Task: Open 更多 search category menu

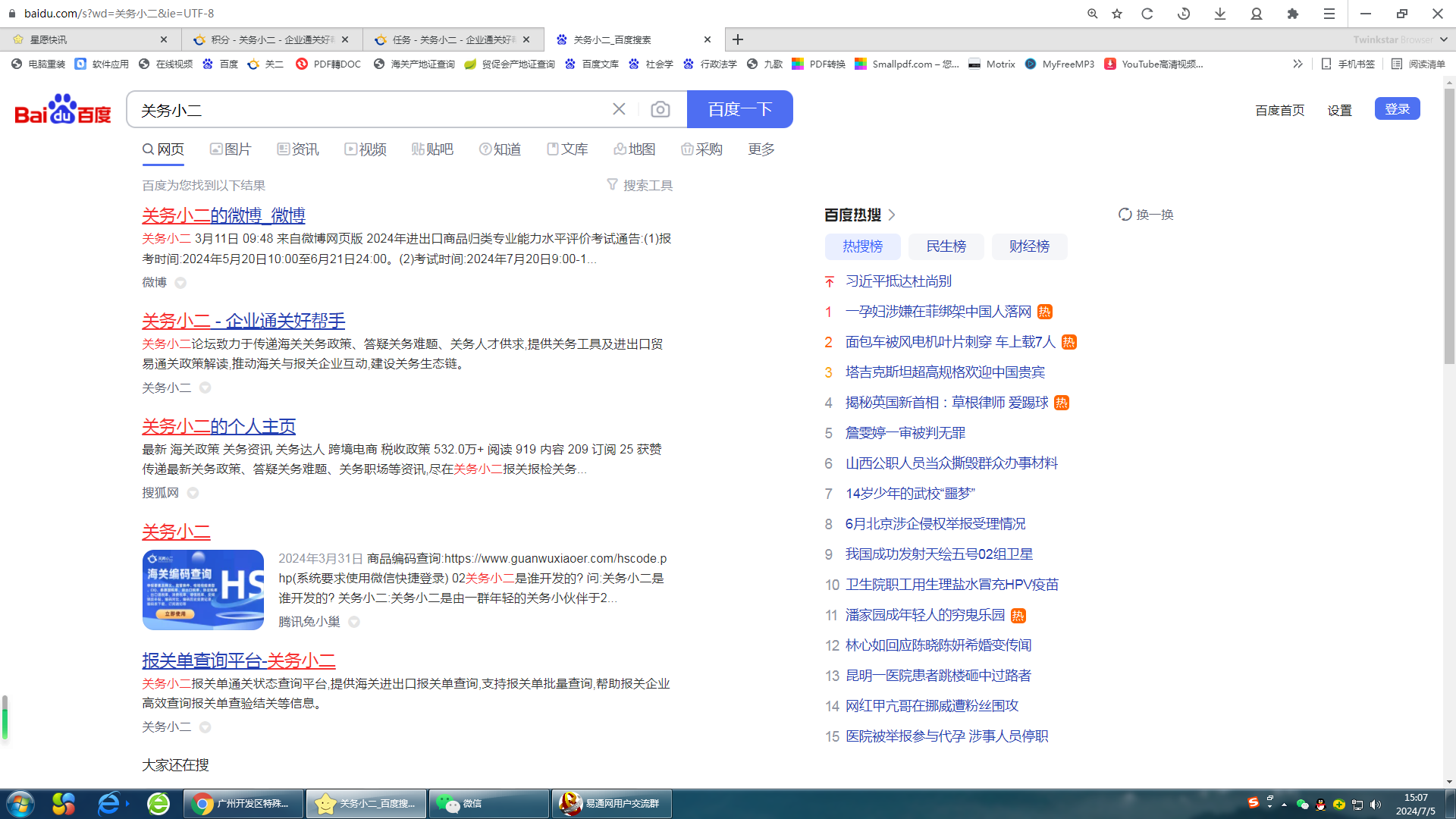Action: coord(761,149)
